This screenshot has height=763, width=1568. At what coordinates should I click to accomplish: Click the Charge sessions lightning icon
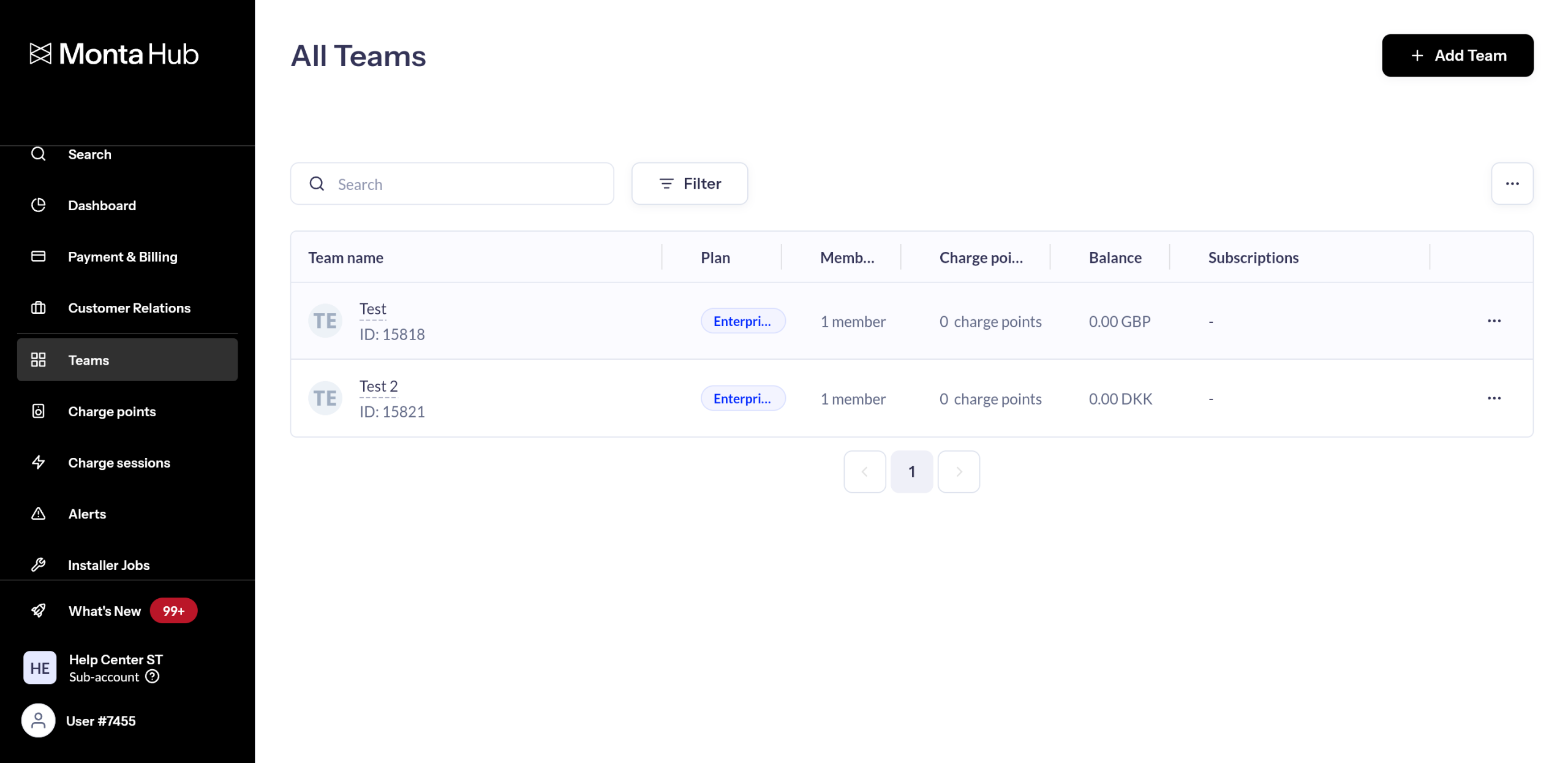39,462
